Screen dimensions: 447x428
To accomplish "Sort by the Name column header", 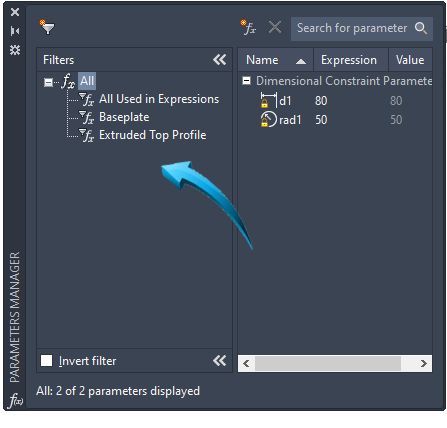I will point(276,60).
